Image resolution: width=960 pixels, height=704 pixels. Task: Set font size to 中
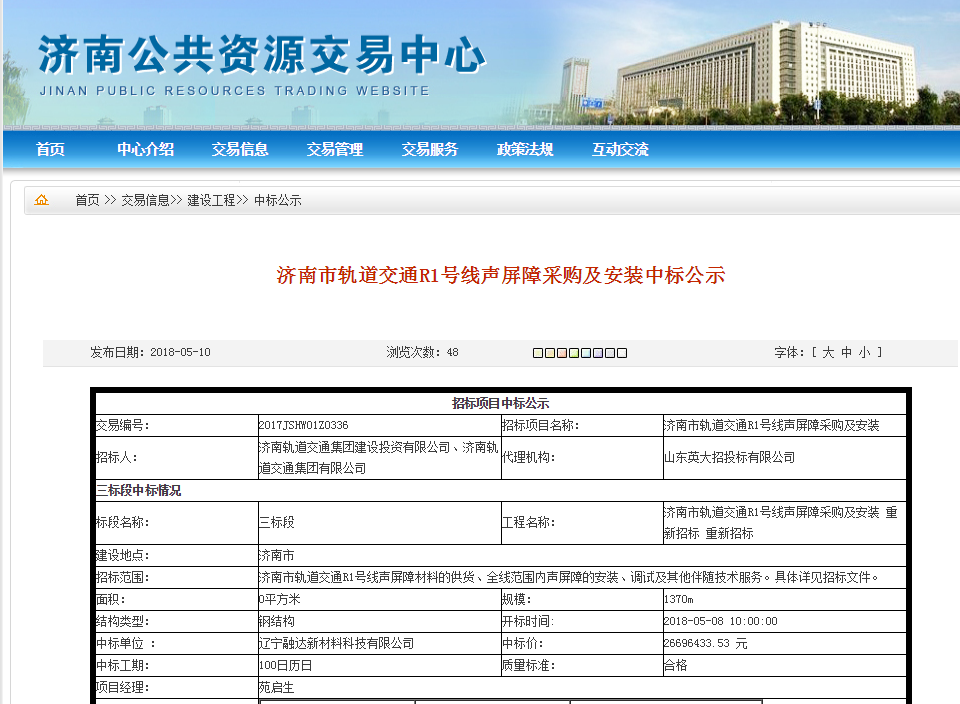point(846,353)
